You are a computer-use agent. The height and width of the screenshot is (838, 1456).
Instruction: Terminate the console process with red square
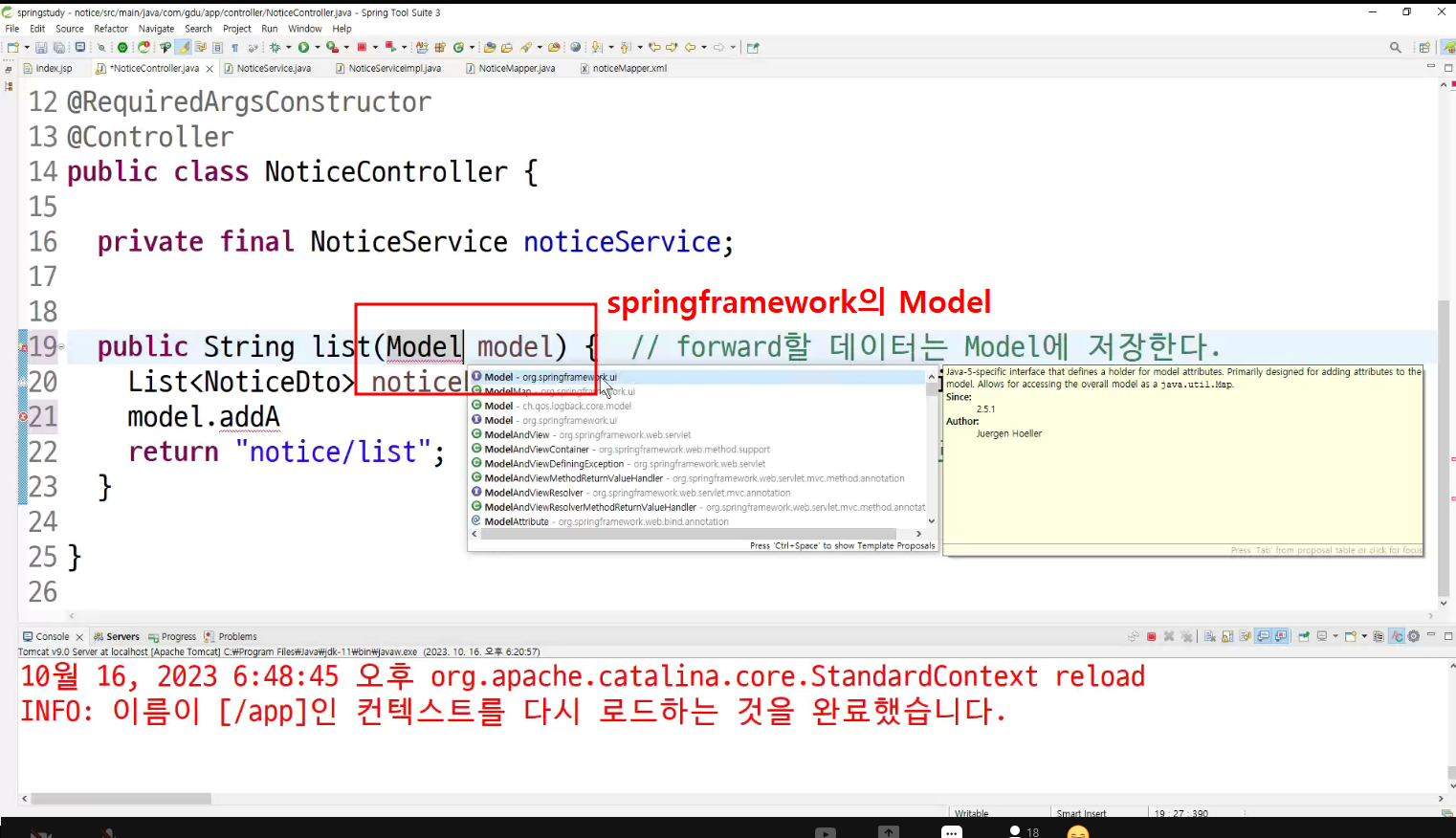tap(1152, 636)
